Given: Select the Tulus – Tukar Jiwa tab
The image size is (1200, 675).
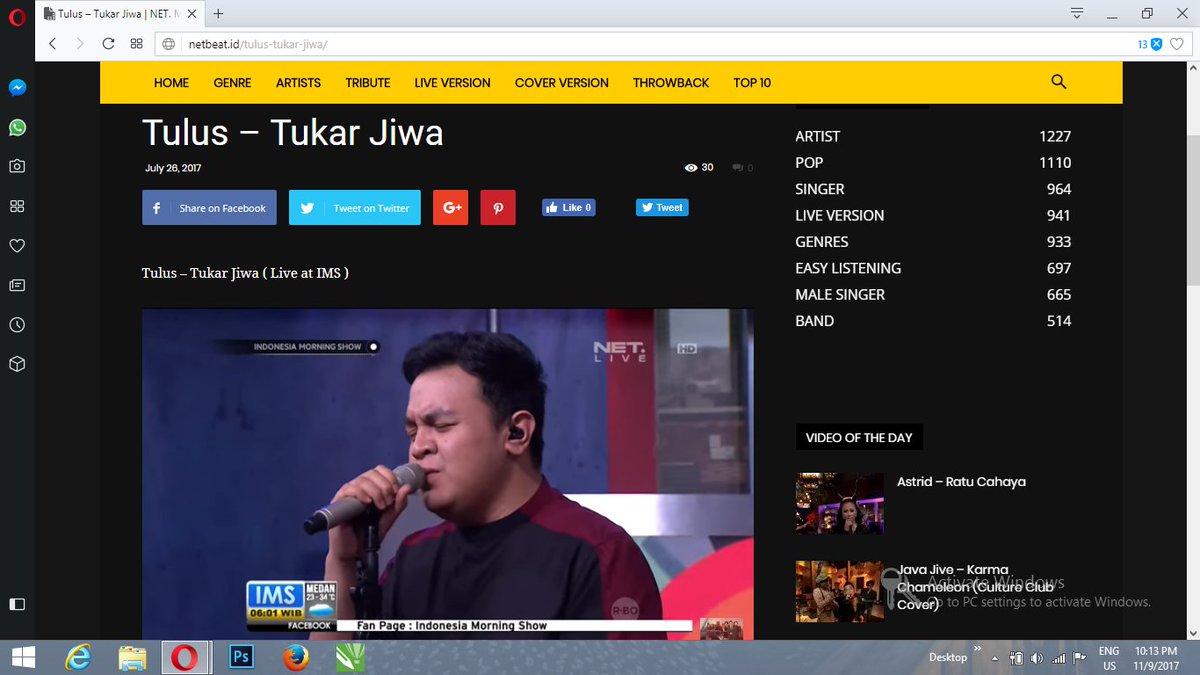Looking at the screenshot, I should [x=120, y=14].
